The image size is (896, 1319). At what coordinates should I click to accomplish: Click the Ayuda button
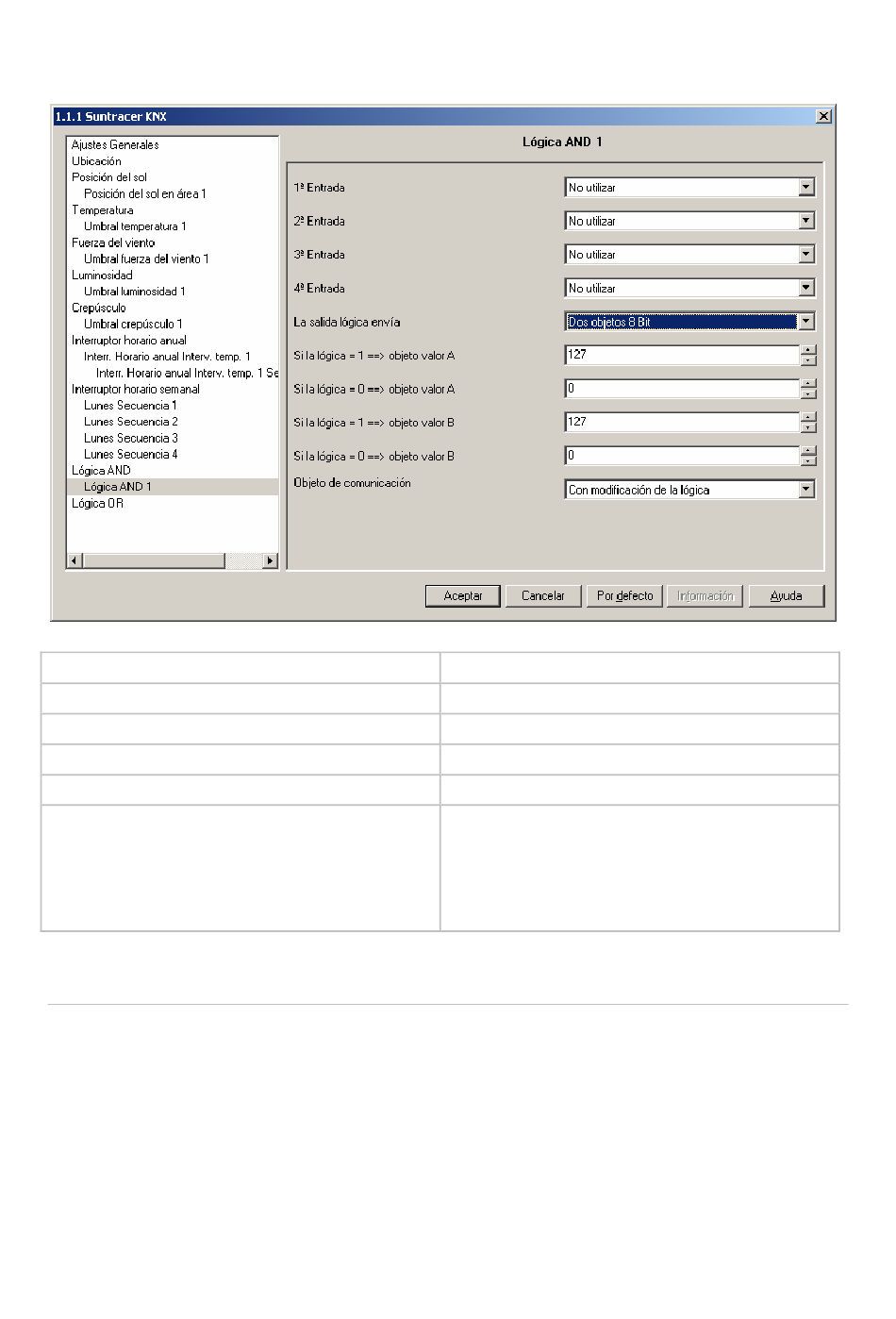point(787,596)
